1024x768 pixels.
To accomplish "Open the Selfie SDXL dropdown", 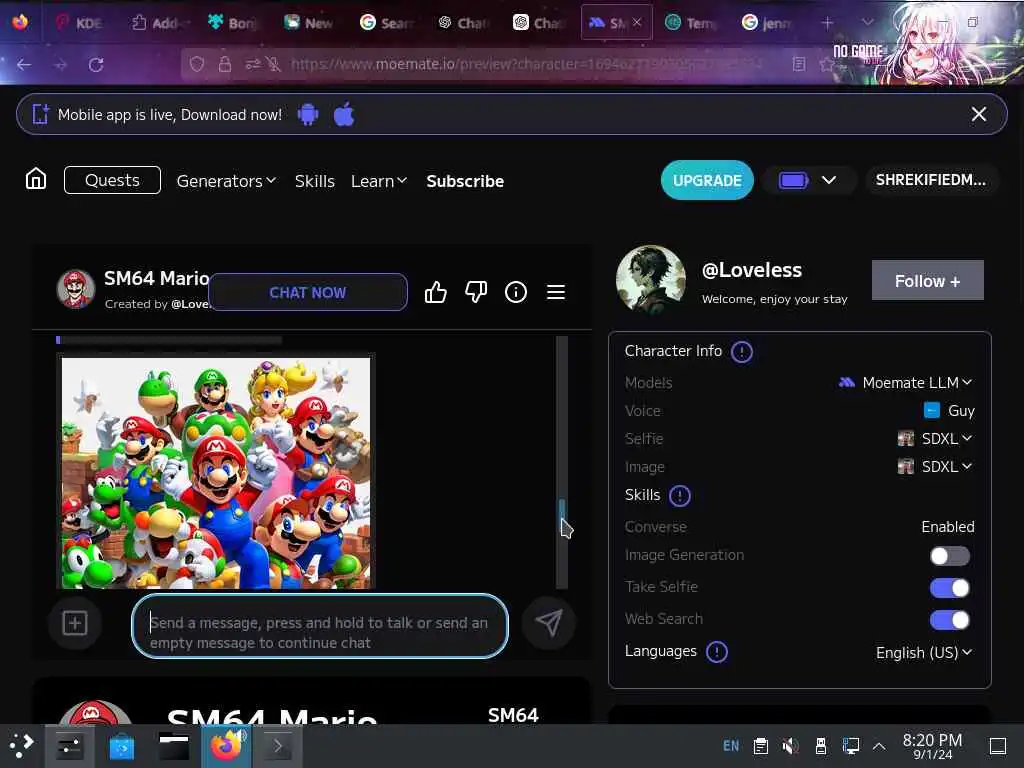I will coord(935,438).
